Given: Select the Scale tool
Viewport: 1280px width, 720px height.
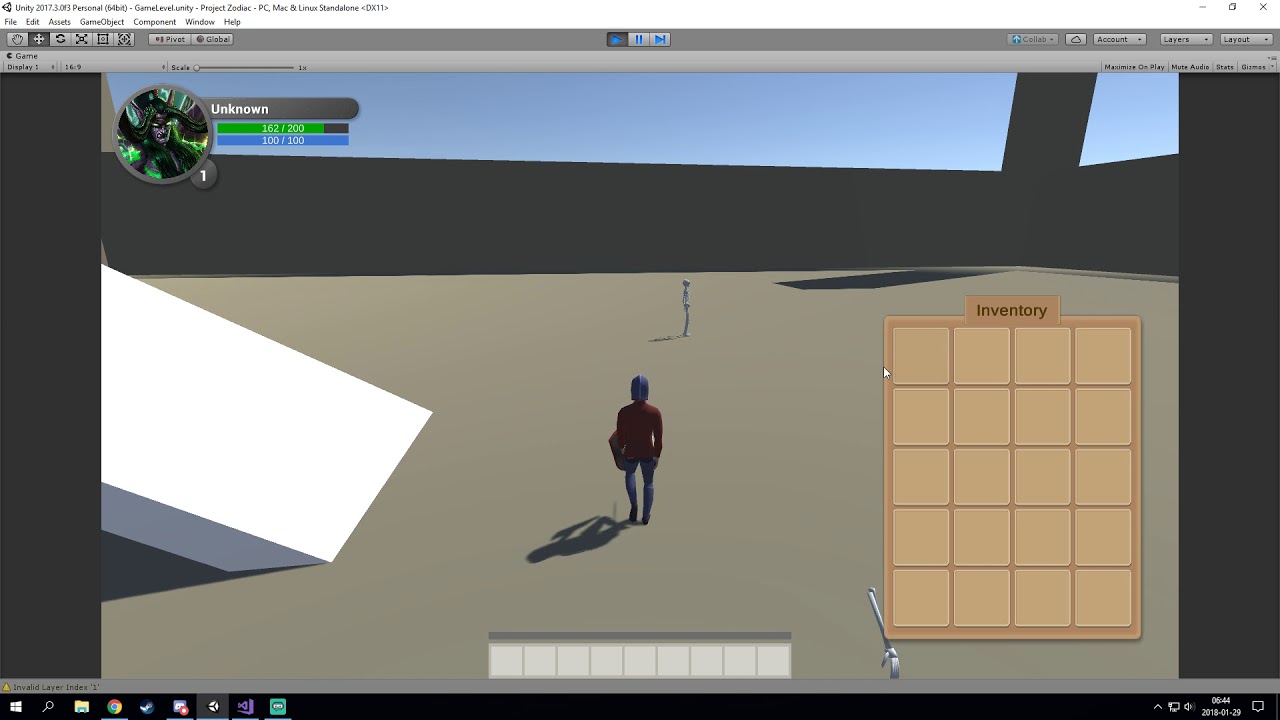Looking at the screenshot, I should [82, 39].
